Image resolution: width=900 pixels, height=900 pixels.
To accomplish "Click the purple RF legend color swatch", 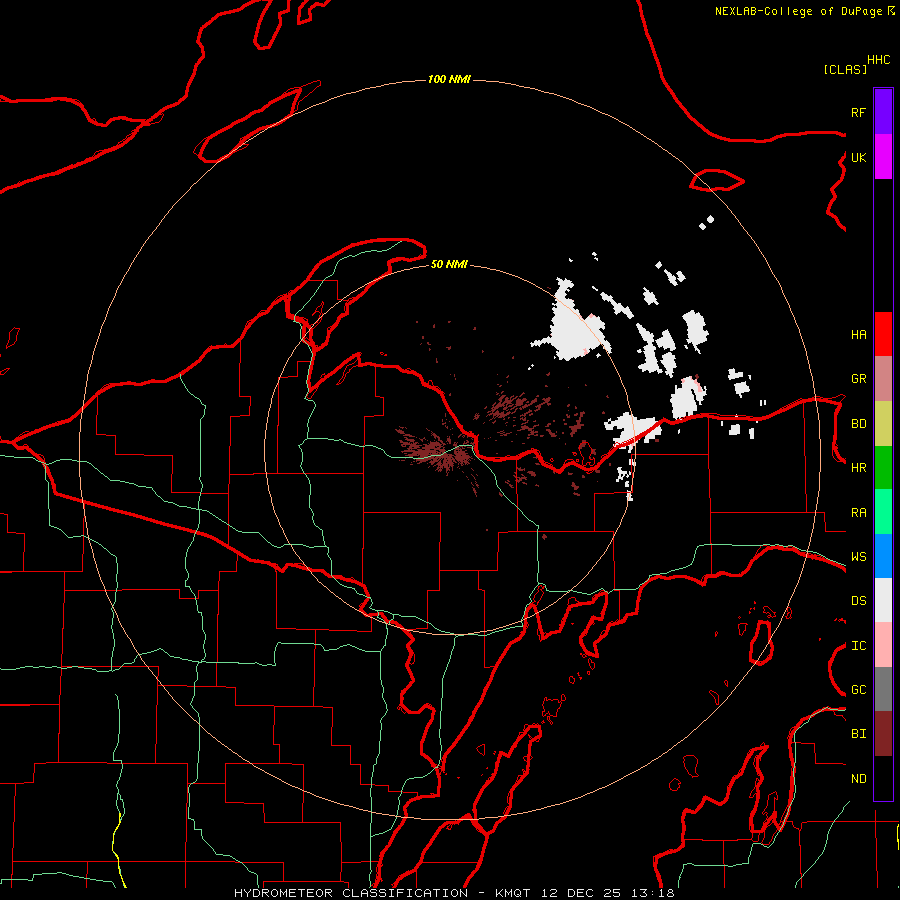I will coord(883,112).
